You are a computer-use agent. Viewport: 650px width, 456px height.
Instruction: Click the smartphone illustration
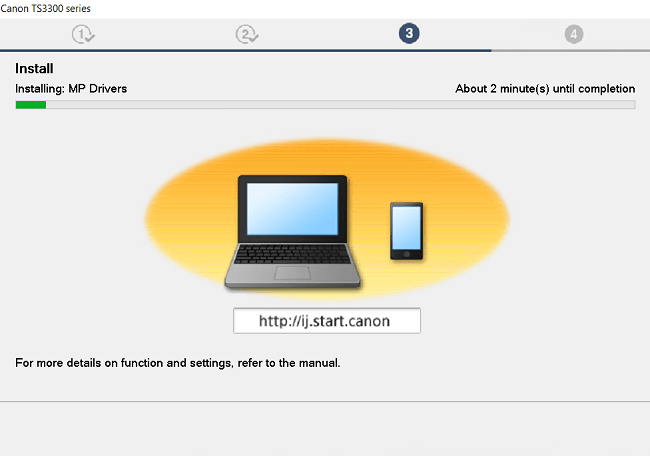point(406,231)
